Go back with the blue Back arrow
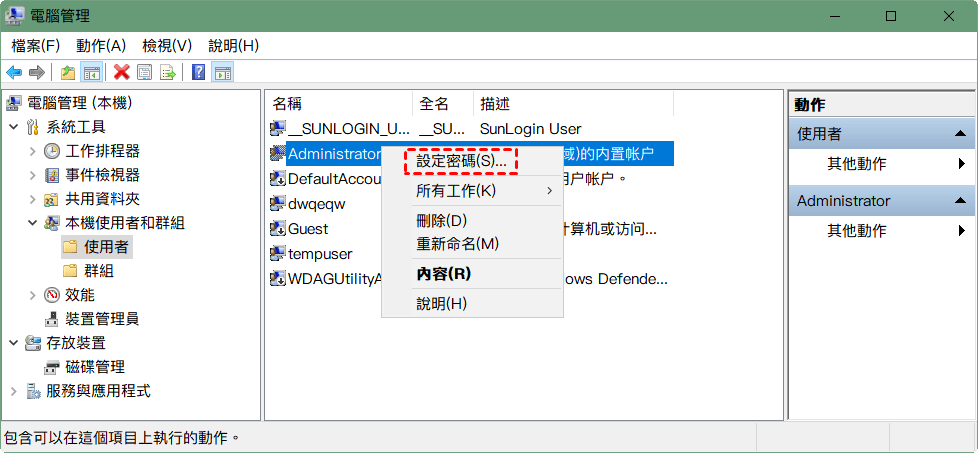This screenshot has height=453, width=978. click(14, 73)
